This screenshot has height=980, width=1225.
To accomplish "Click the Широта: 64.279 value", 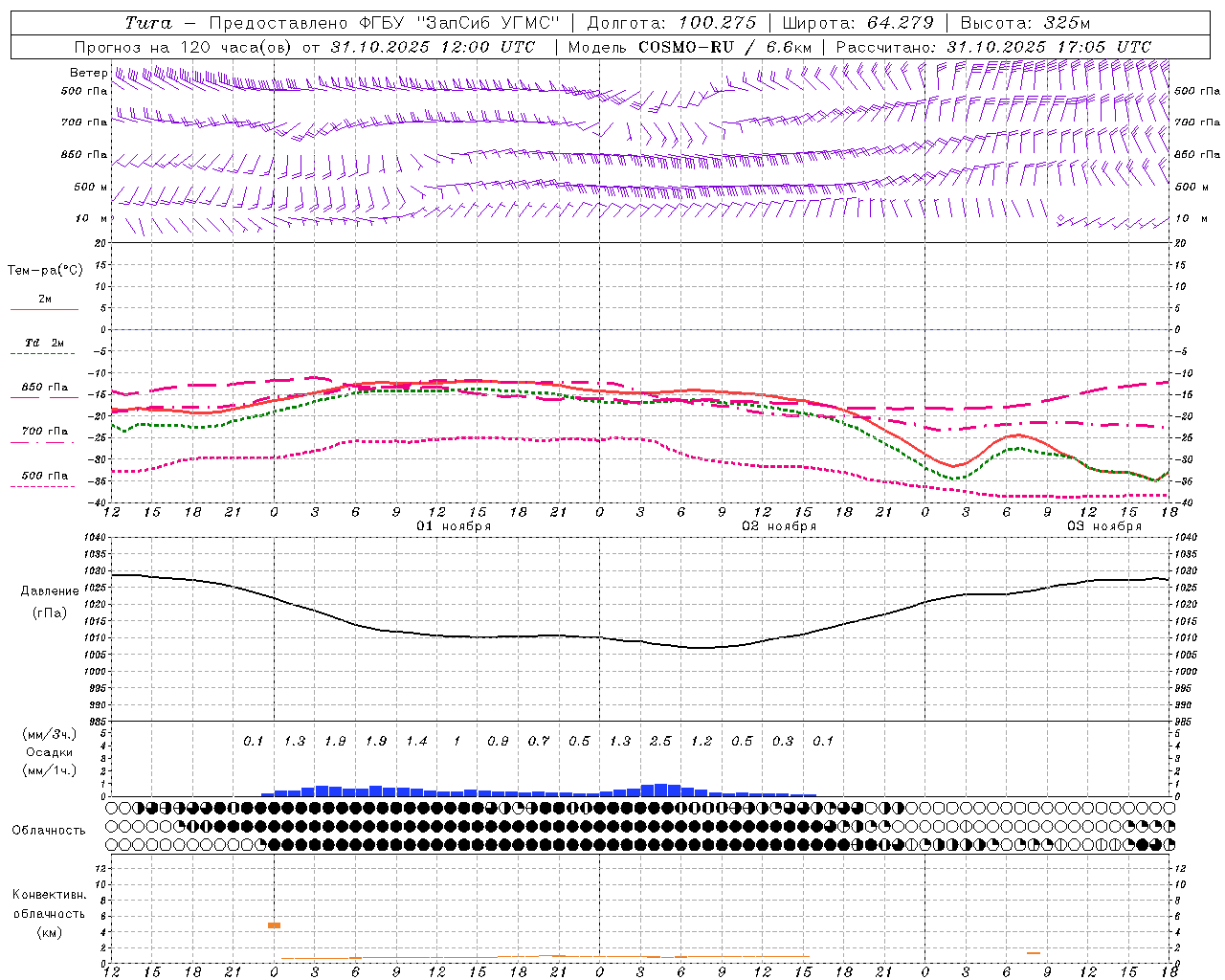I will (857, 23).
